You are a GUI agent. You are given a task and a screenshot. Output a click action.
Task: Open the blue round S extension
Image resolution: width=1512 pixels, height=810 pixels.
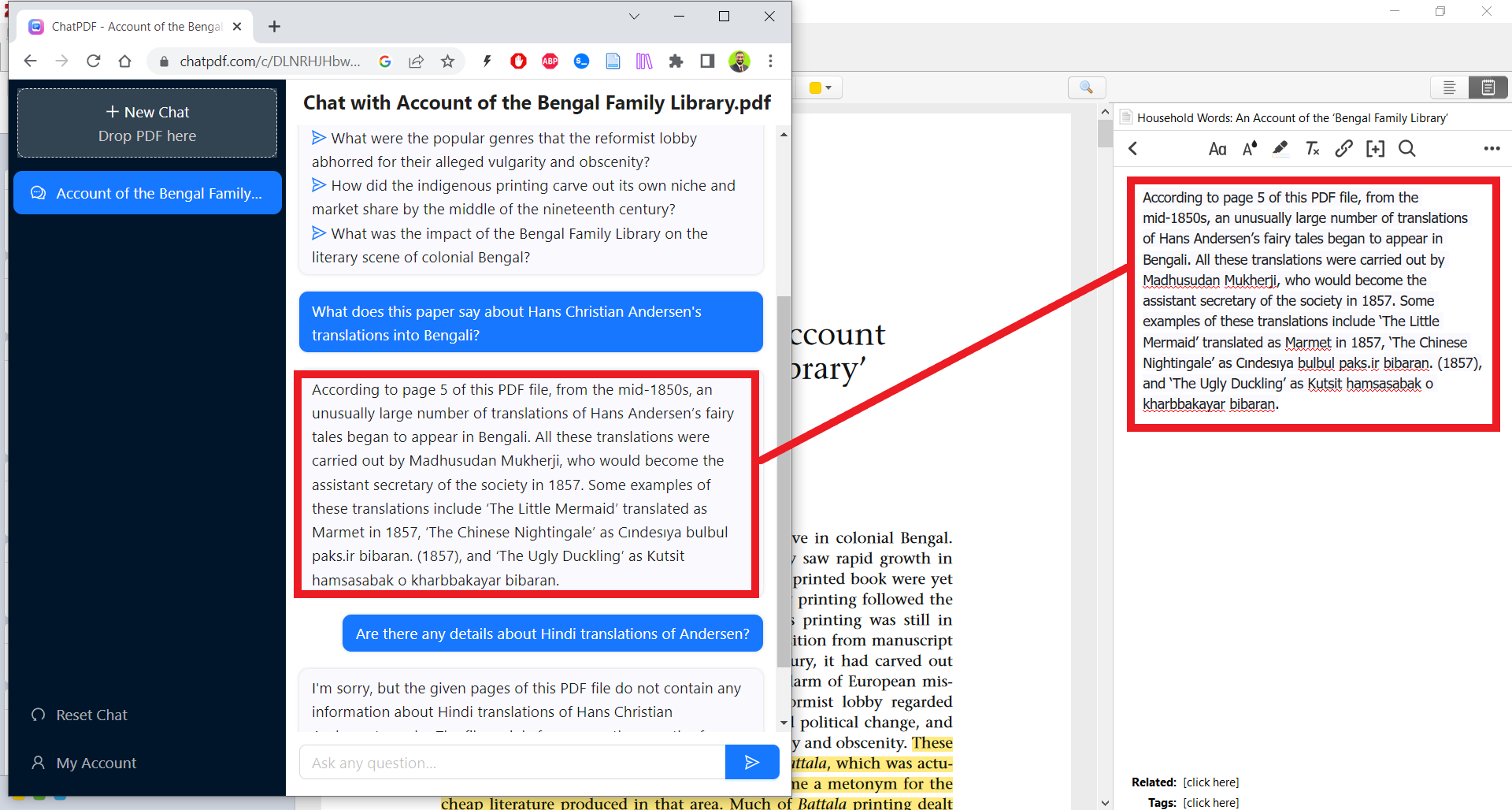point(581,61)
